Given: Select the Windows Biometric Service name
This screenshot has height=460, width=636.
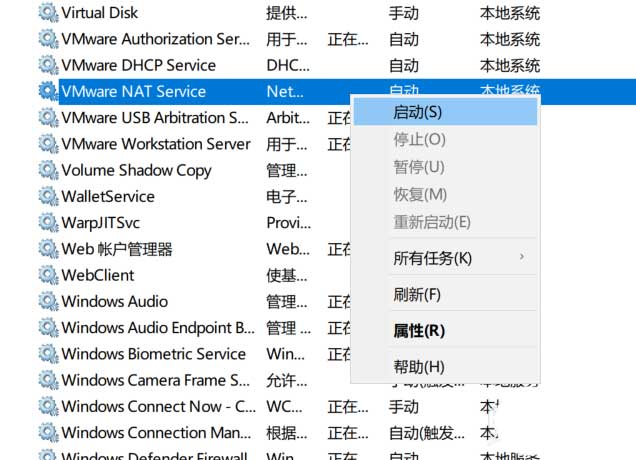Looking at the screenshot, I should click(154, 354).
